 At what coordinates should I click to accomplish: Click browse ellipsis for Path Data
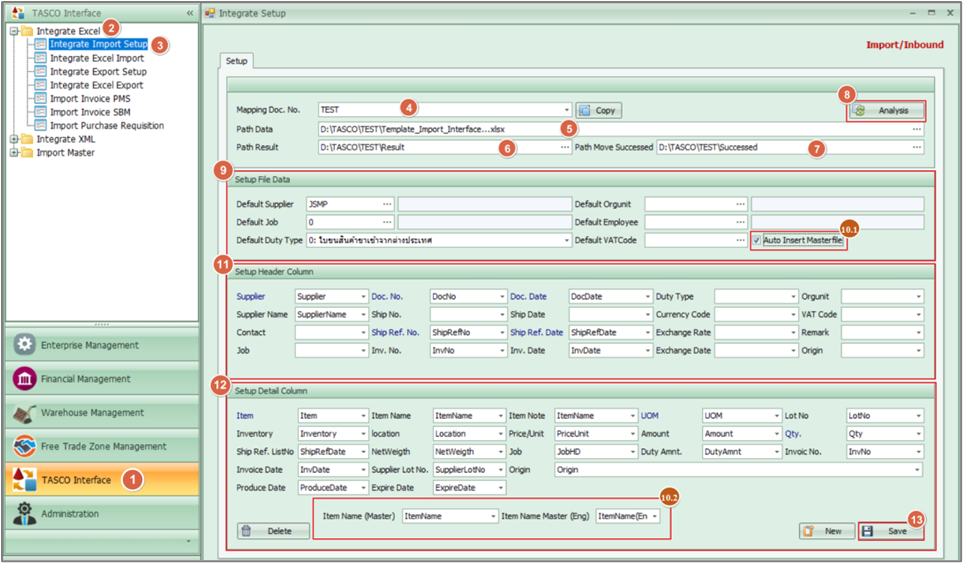point(916,129)
